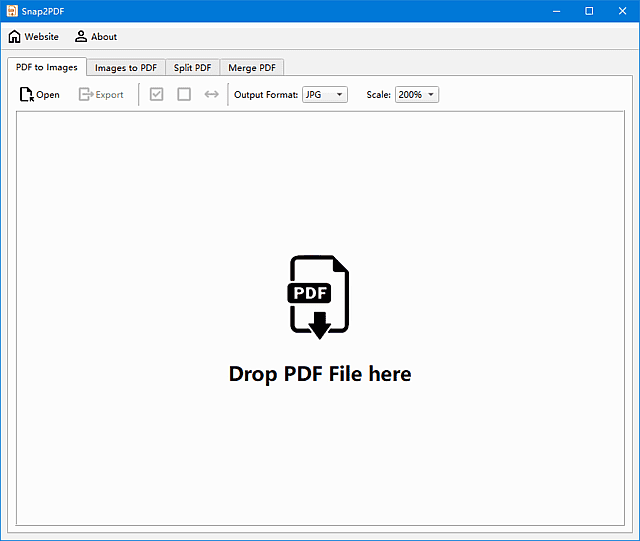Click the Export icon in toolbar
Viewport: 640px width, 541px height.
point(86,95)
